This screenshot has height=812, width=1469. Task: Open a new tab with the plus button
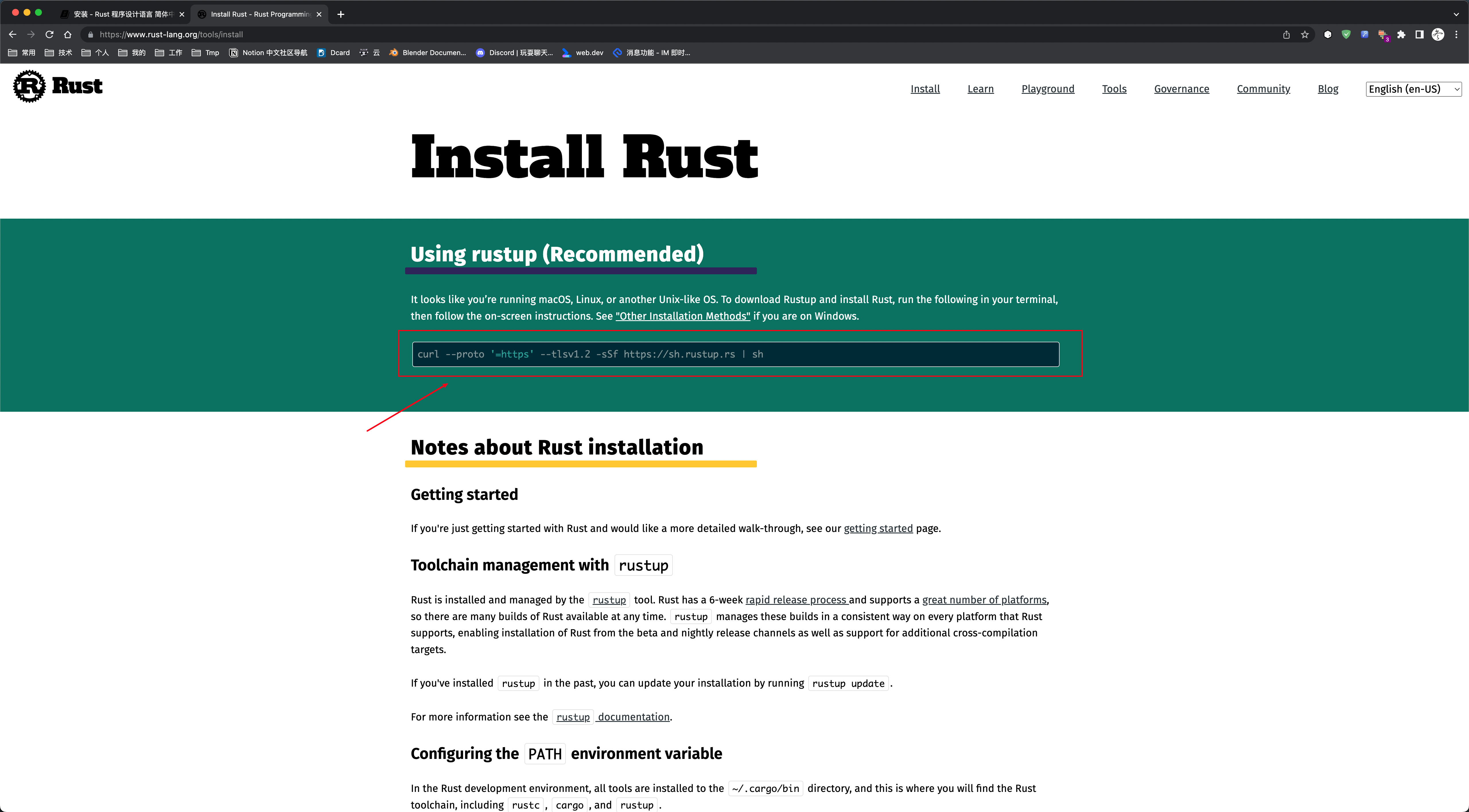click(x=341, y=14)
